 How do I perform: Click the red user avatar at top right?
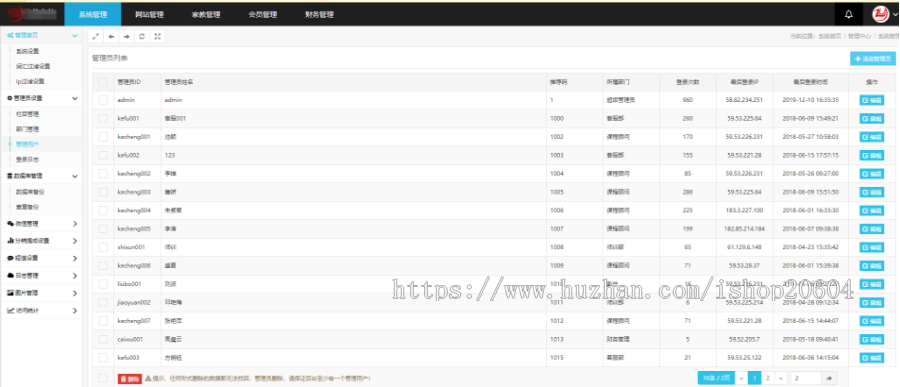pos(880,14)
